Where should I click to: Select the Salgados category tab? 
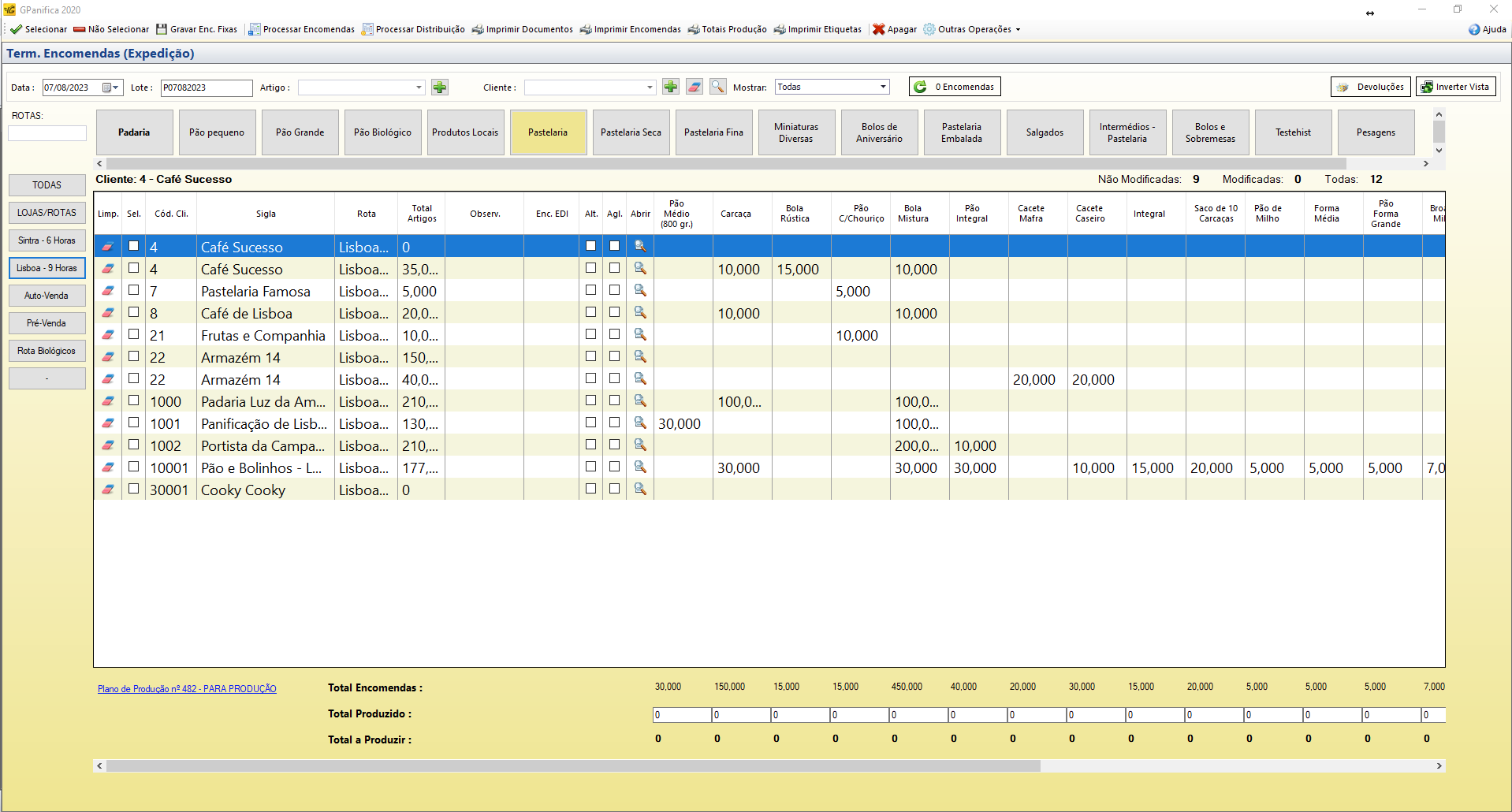(1045, 132)
